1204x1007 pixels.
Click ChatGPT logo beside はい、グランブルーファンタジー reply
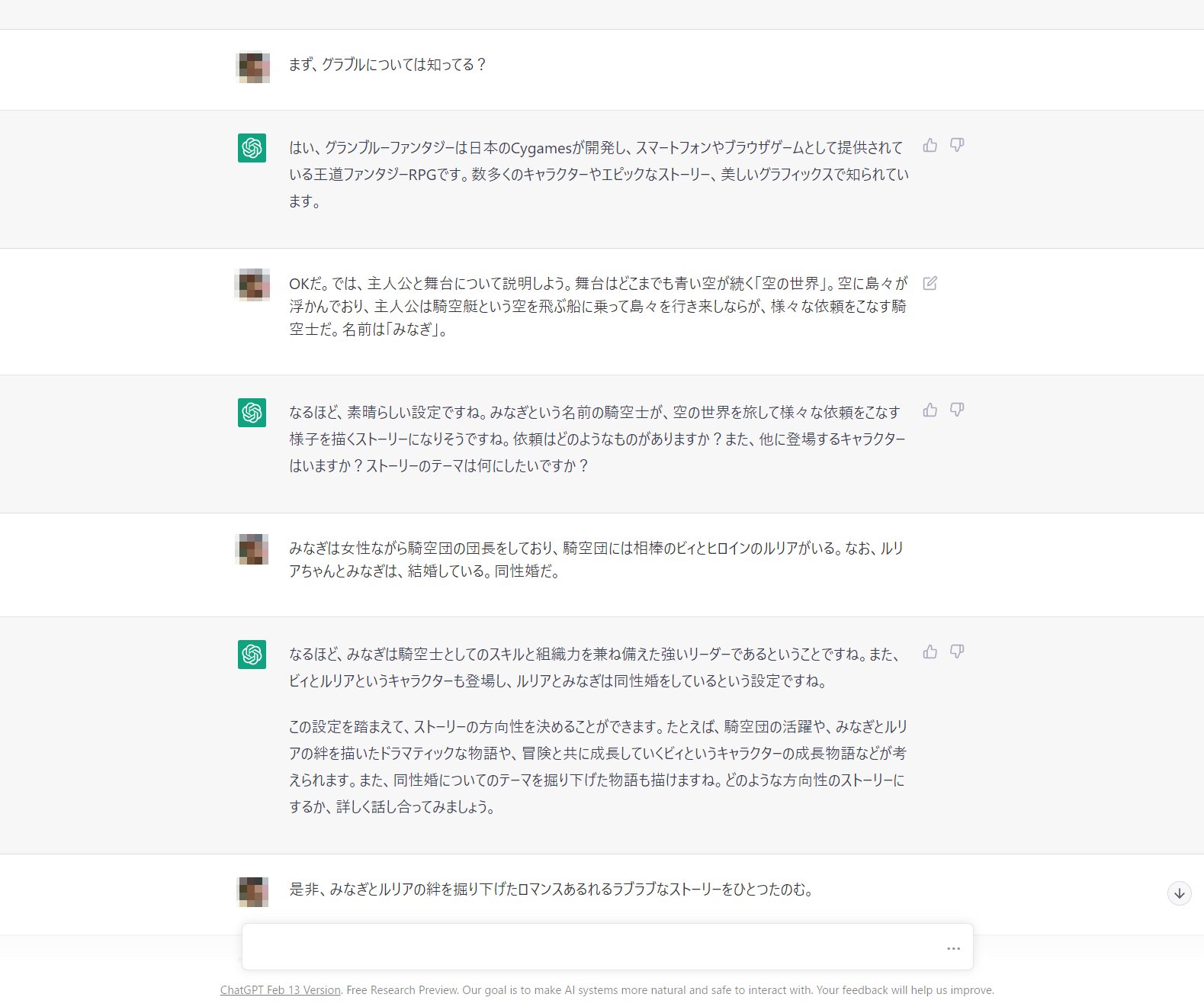[x=252, y=148]
